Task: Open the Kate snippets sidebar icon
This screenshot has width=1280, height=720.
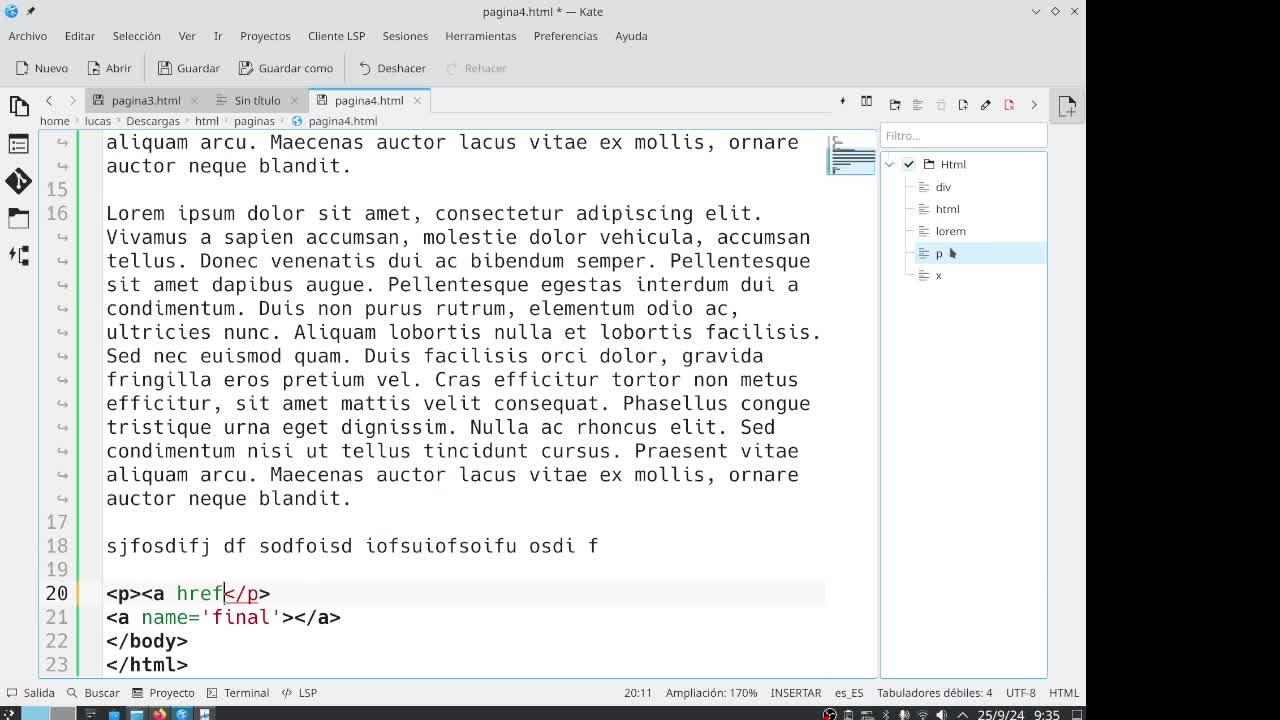Action: [19, 255]
